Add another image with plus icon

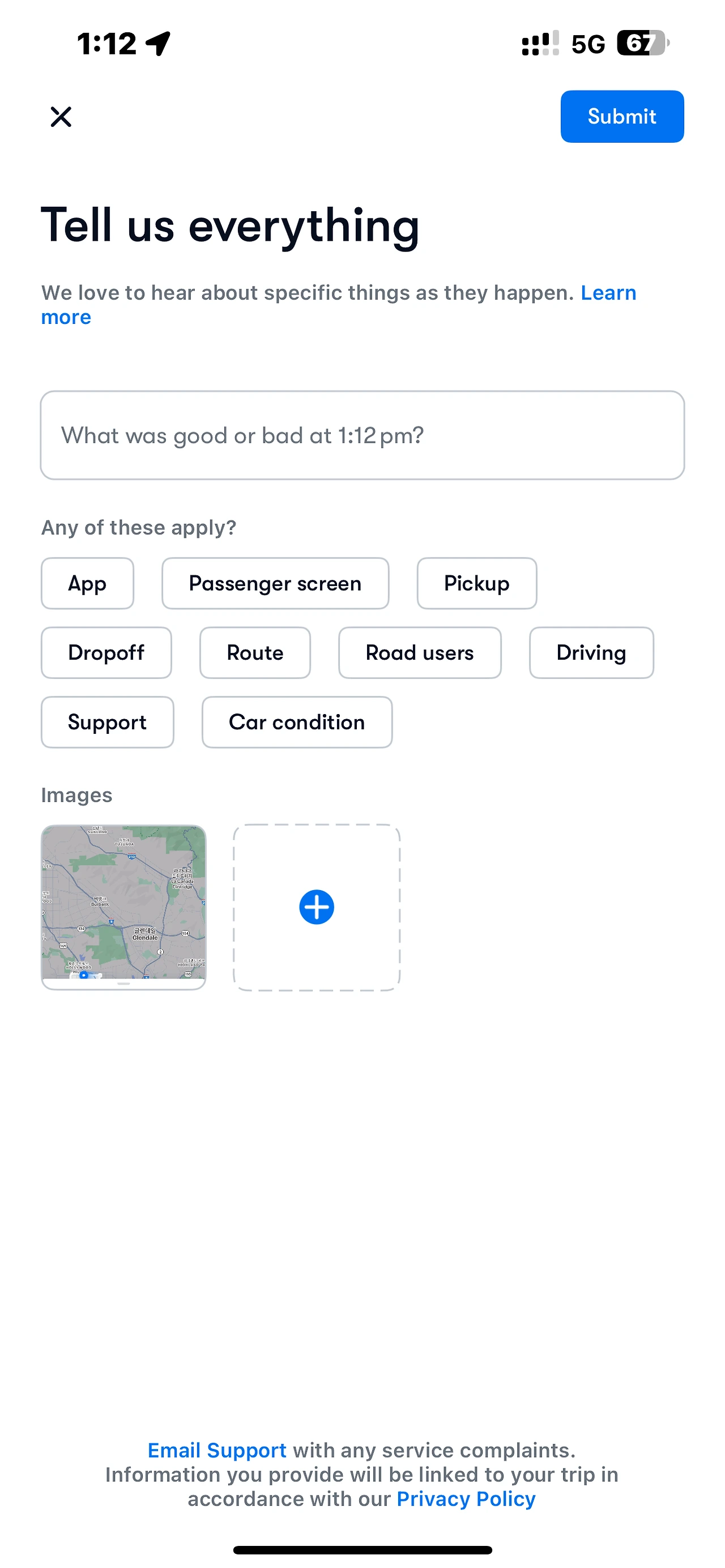[317, 907]
